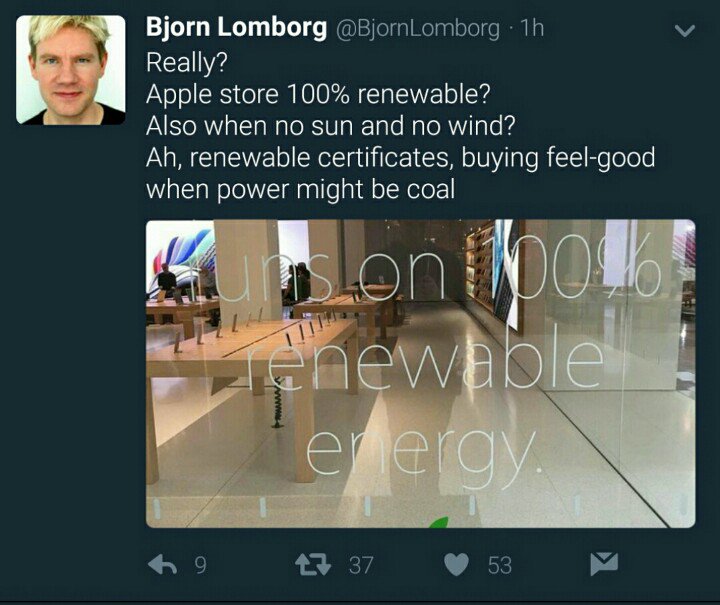Visit the Bjorn Lomborg display name
This screenshot has width=720, height=605.
[236, 28]
